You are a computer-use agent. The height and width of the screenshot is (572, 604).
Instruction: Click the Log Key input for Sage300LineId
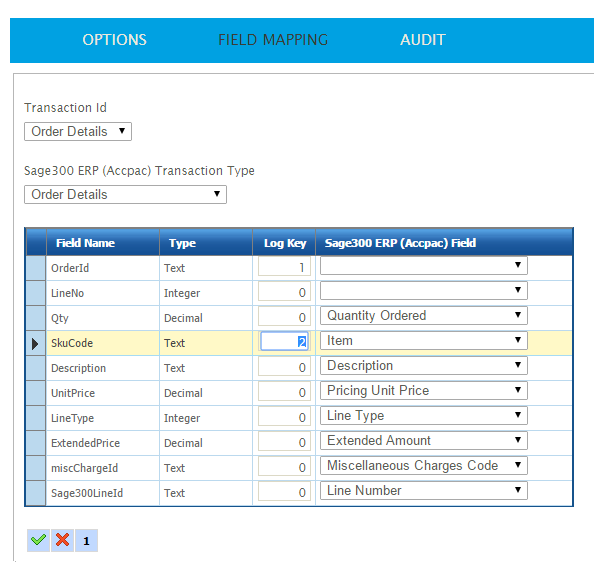(285, 492)
